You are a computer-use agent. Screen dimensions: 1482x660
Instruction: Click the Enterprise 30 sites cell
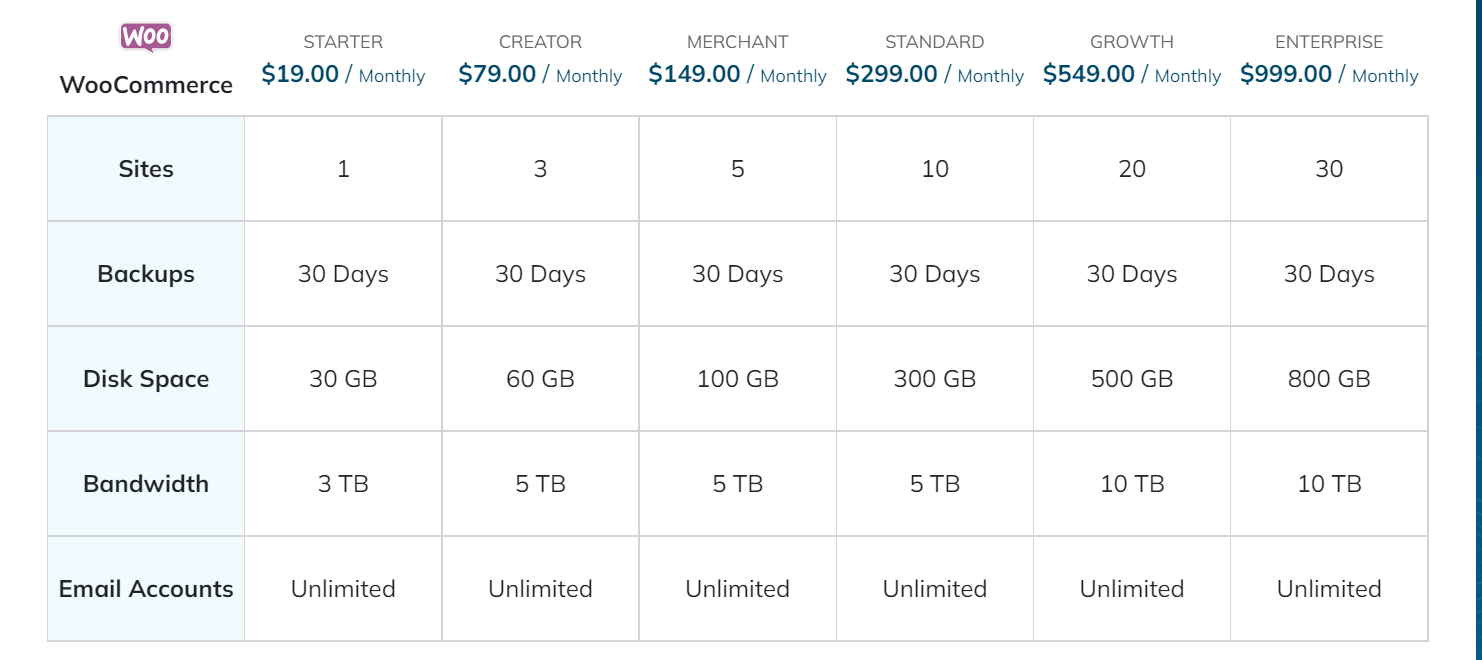tap(1329, 169)
